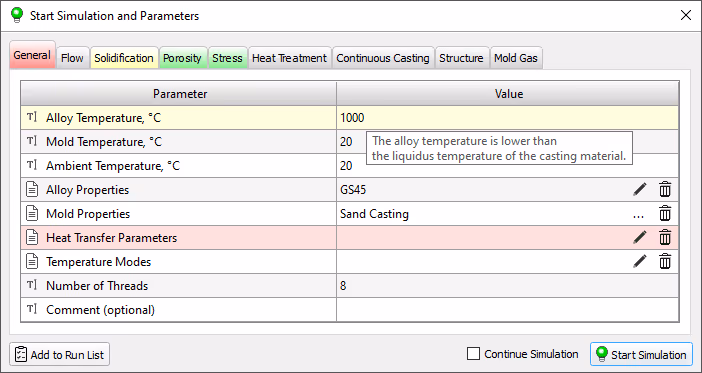Select the Temperature Modes label
Image resolution: width=702 pixels, height=373 pixels.
pos(98,262)
